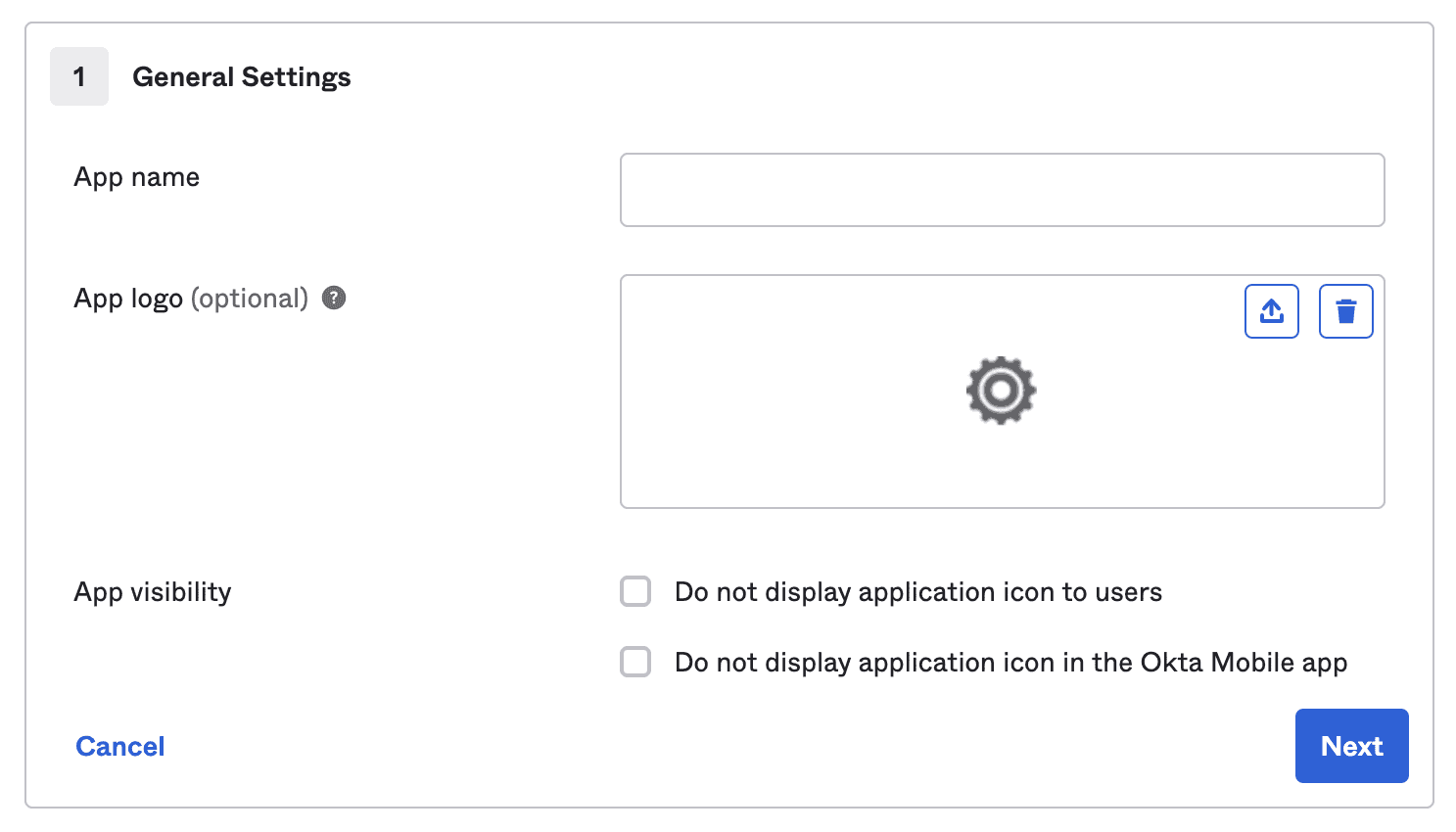Click the word 'Settings' in the section title
Image resolution: width=1456 pixels, height=832 pixels.
coord(296,76)
